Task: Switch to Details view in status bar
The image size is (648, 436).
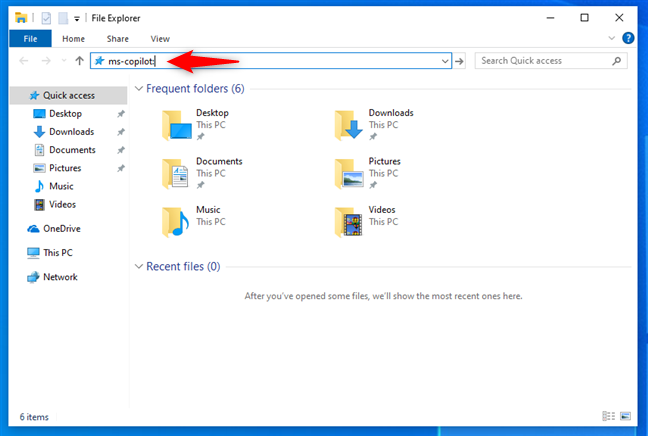Action: (x=608, y=416)
